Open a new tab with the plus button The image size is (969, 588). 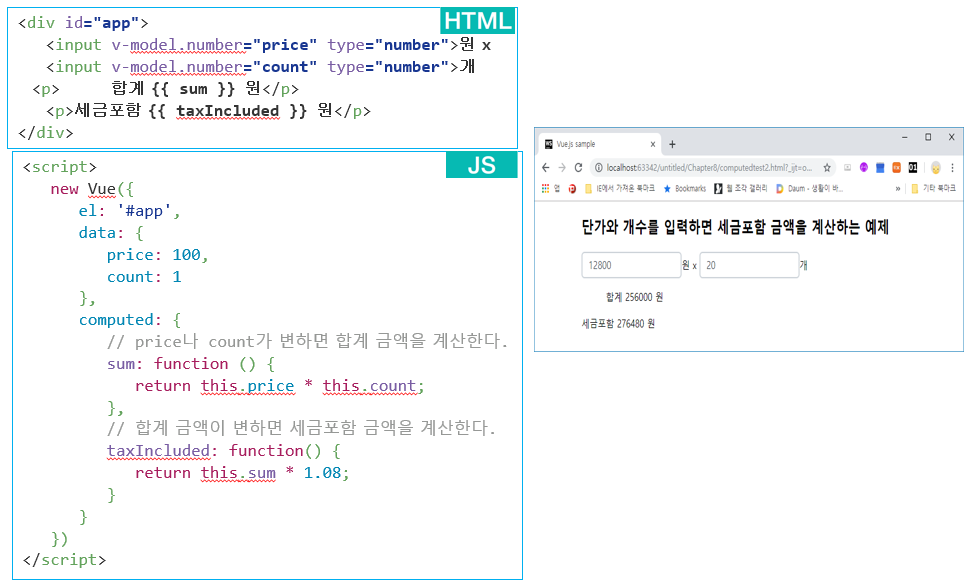672,144
